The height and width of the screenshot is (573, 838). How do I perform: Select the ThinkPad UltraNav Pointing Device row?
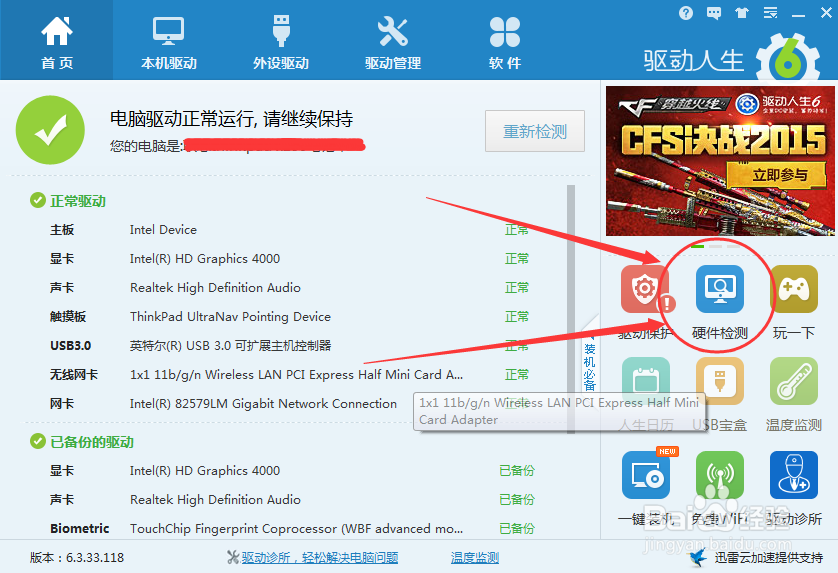[289, 316]
